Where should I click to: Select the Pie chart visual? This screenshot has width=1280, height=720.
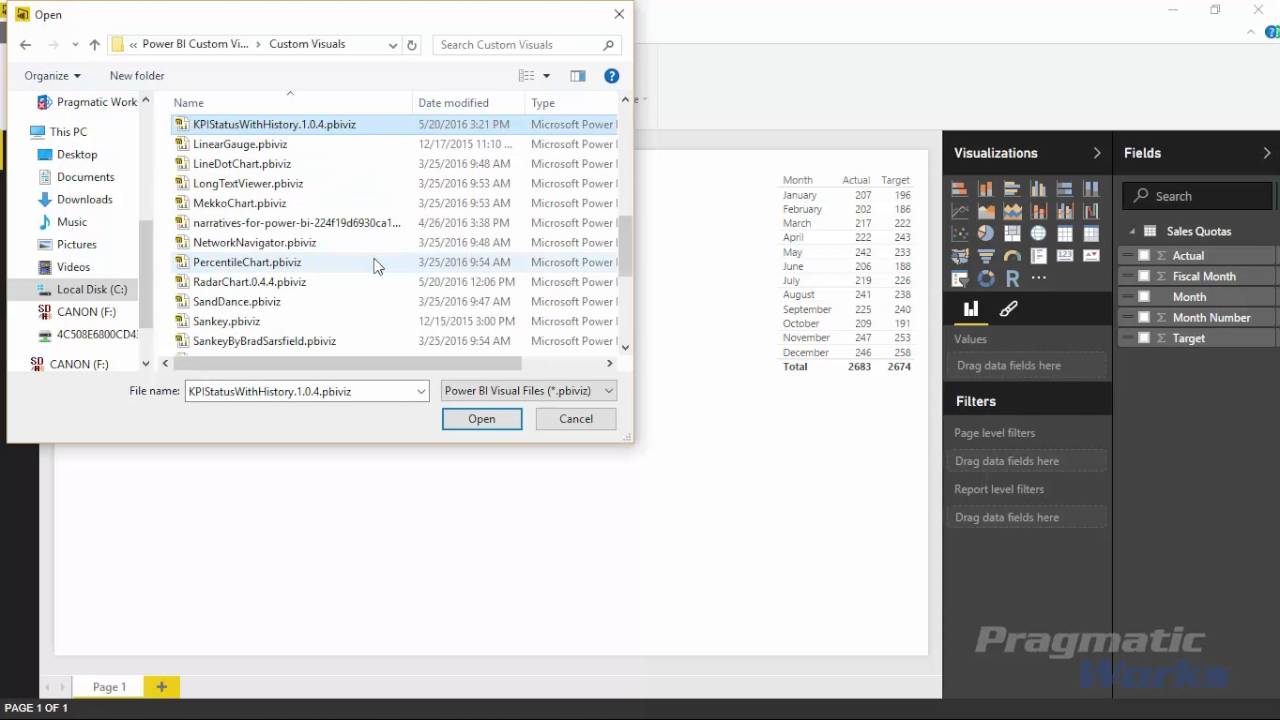986,233
